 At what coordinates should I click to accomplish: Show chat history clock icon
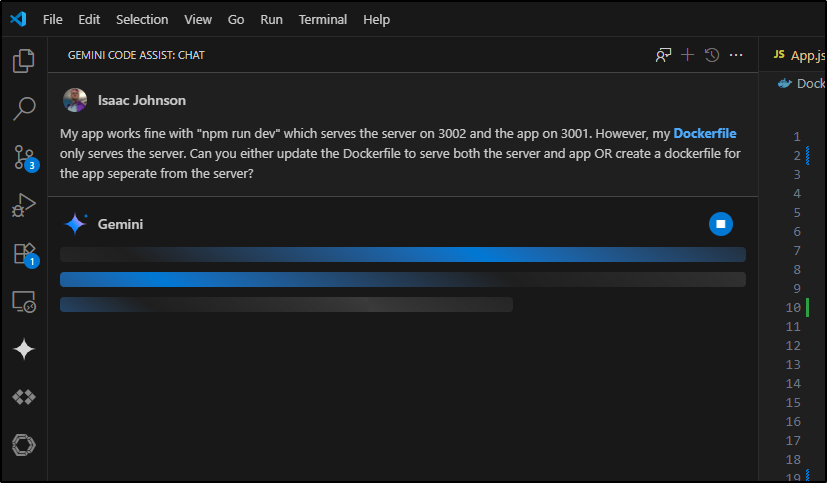pyautogui.click(x=711, y=55)
